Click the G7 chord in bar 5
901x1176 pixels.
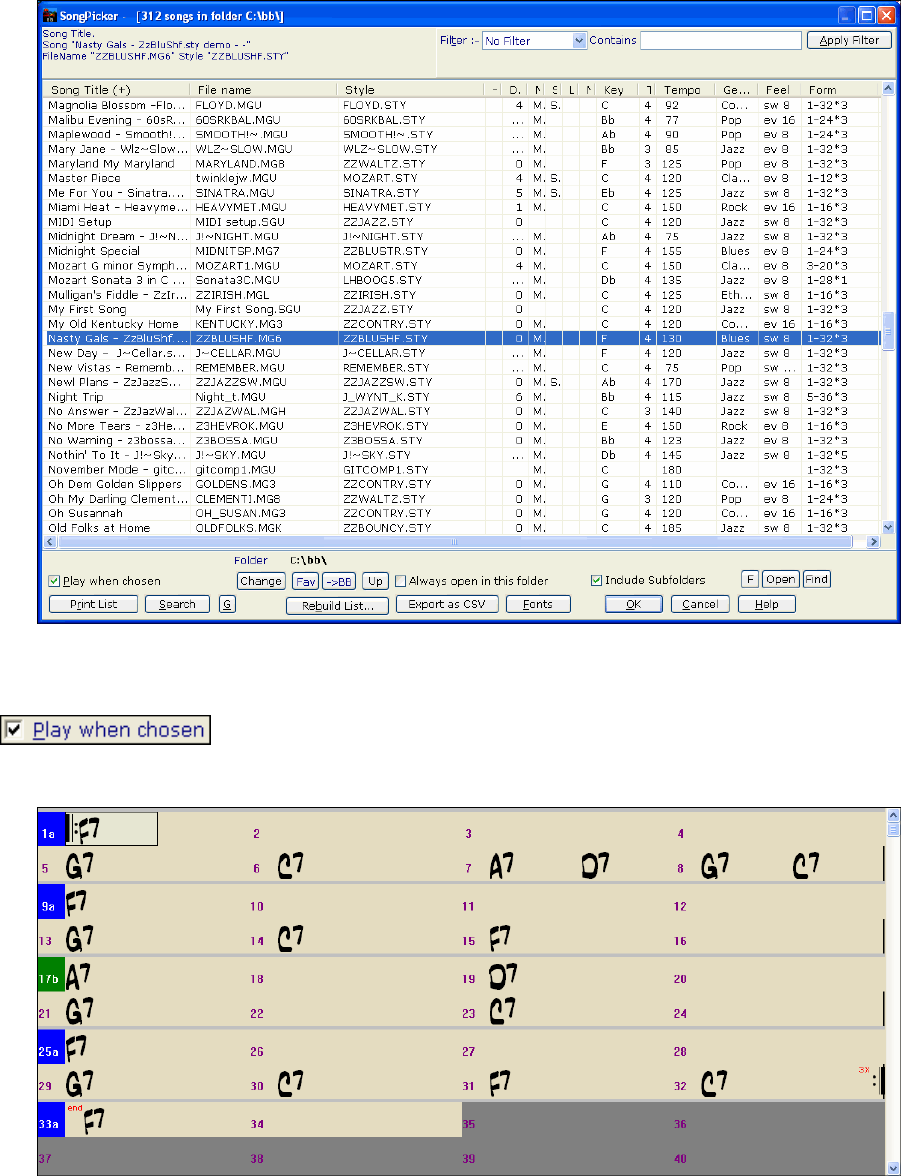80,866
